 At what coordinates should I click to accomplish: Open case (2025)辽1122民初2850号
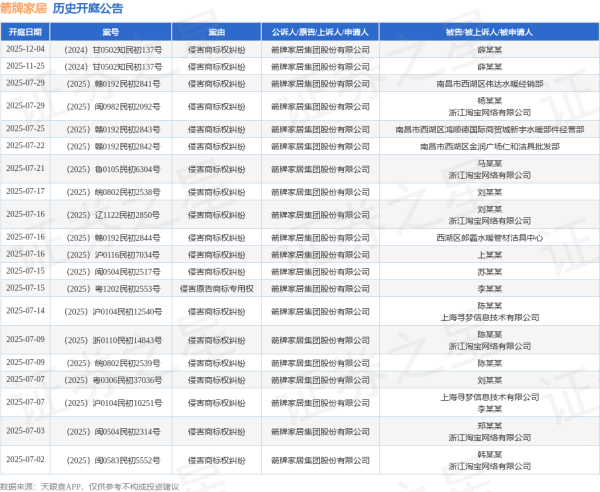[111, 214]
